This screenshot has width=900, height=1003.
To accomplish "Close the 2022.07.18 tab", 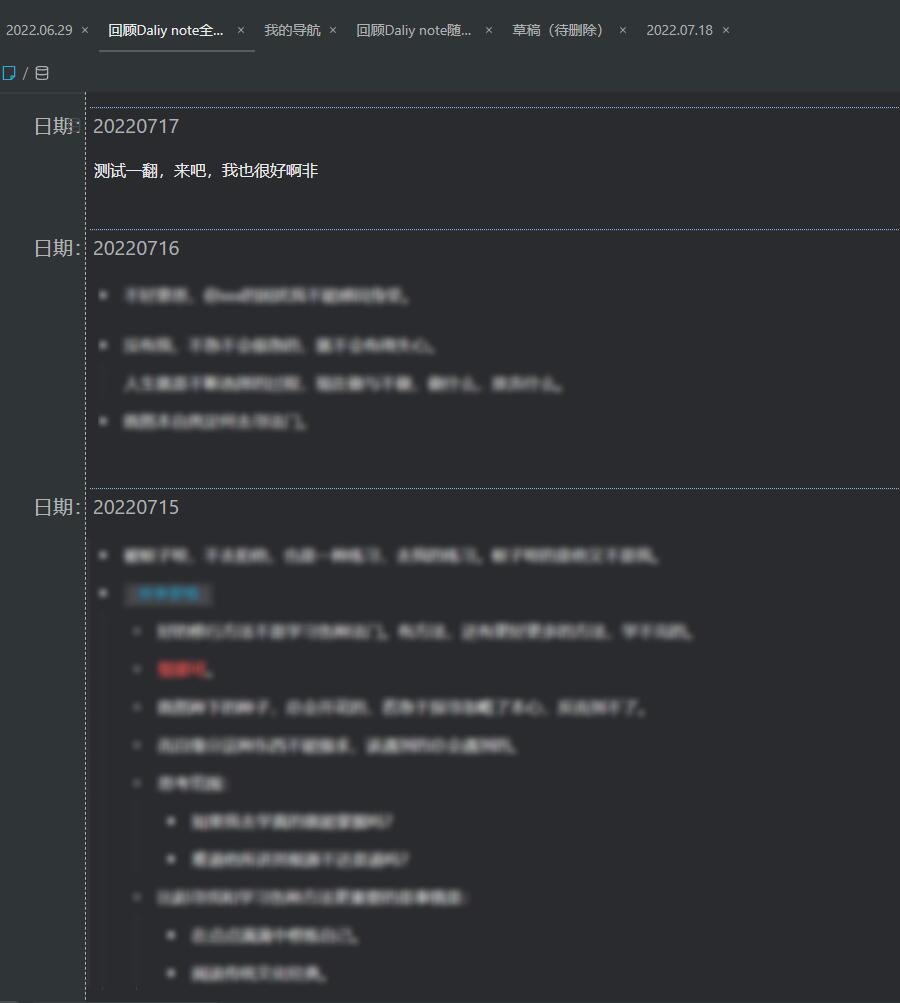I will [725, 30].
